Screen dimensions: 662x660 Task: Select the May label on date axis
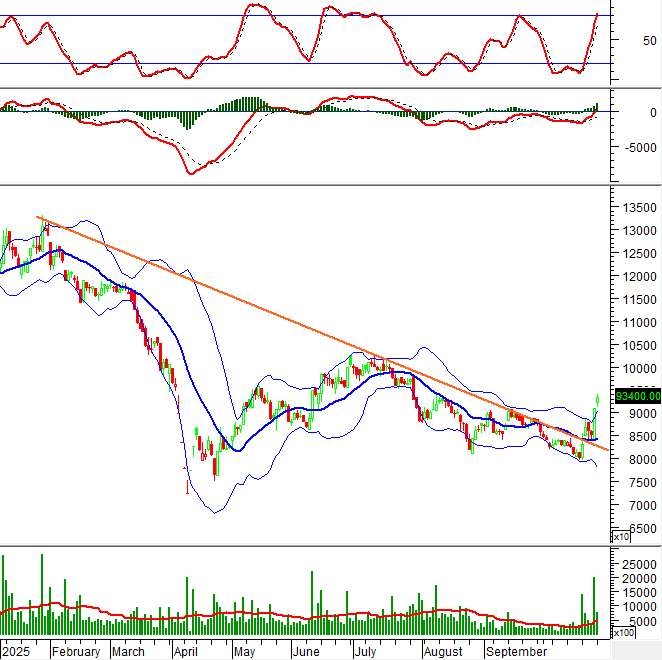click(x=245, y=651)
